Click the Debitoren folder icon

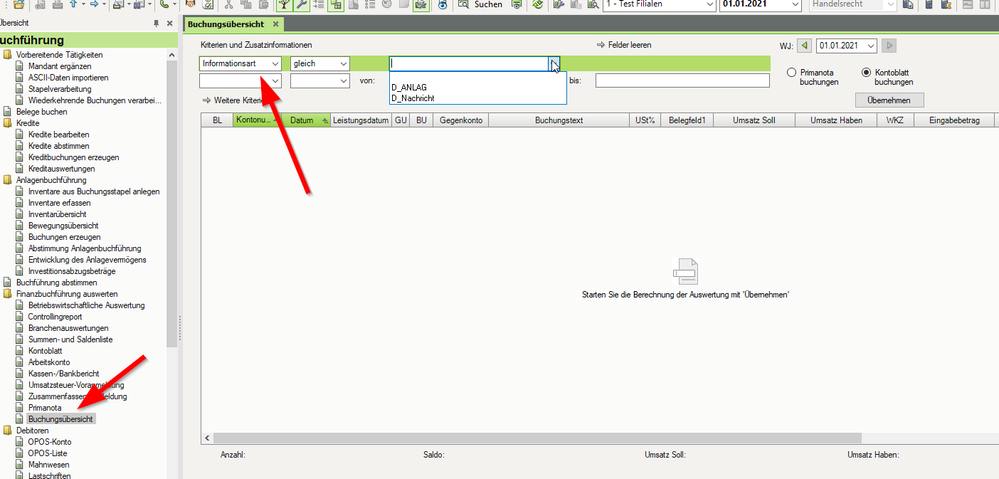coord(7,430)
